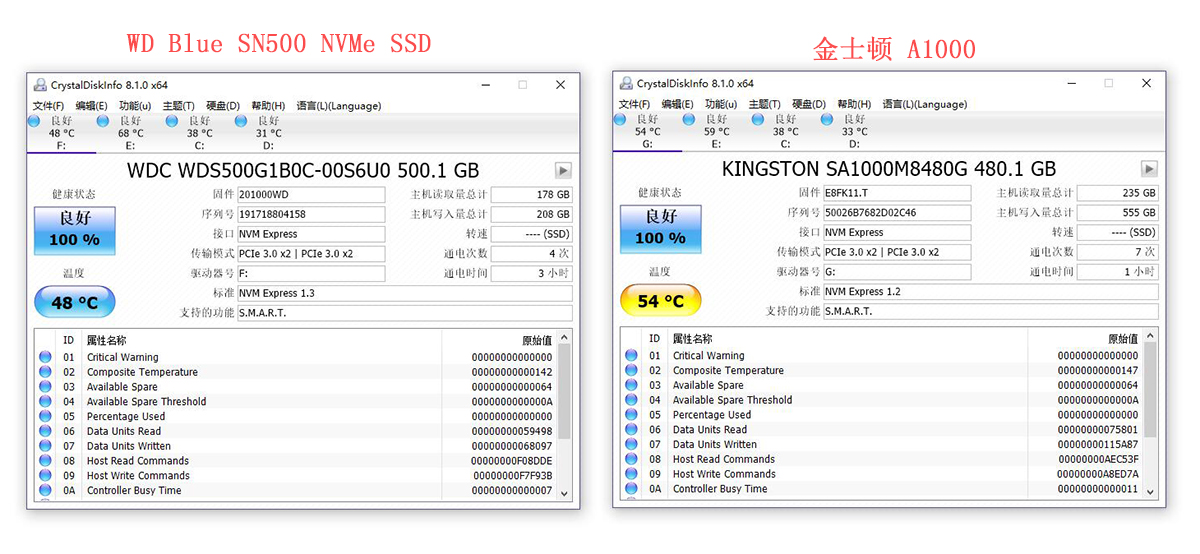
Task: Select drive D: 31 °C tab in WD window
Action: point(268,133)
